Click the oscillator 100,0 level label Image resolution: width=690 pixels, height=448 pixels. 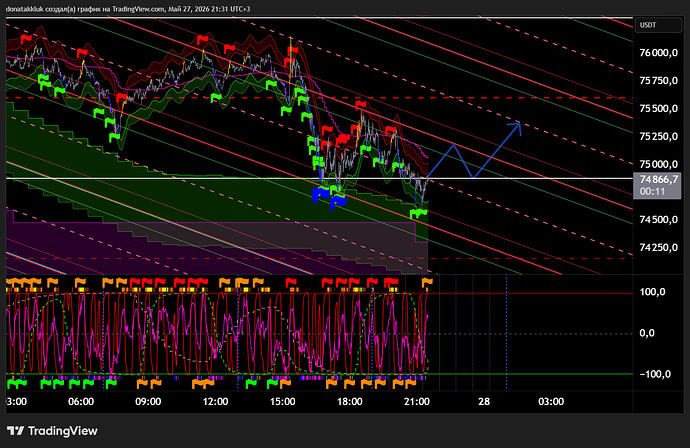pyautogui.click(x=652, y=292)
